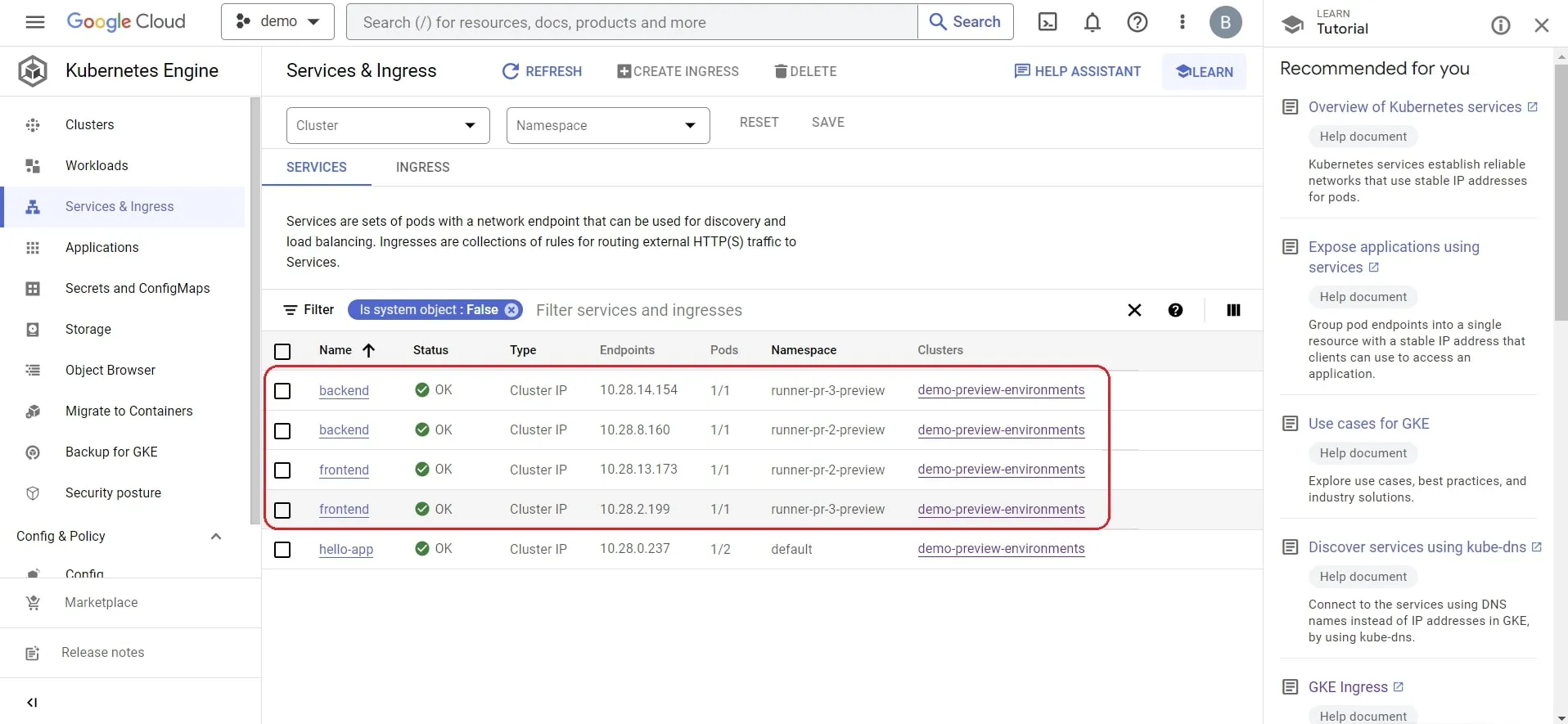Open the Namespace filter dropdown

[608, 125]
